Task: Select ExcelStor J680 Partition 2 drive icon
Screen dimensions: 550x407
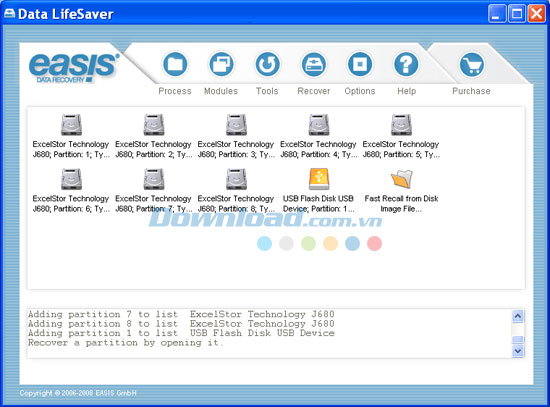Action: (154, 125)
